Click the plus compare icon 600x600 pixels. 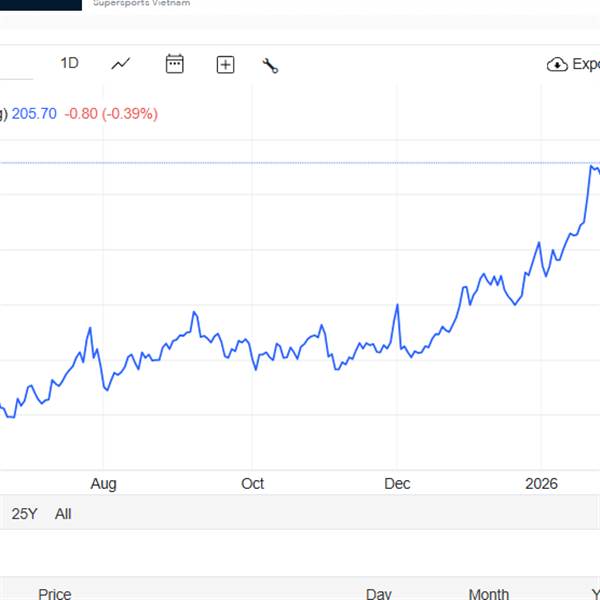pos(226,65)
